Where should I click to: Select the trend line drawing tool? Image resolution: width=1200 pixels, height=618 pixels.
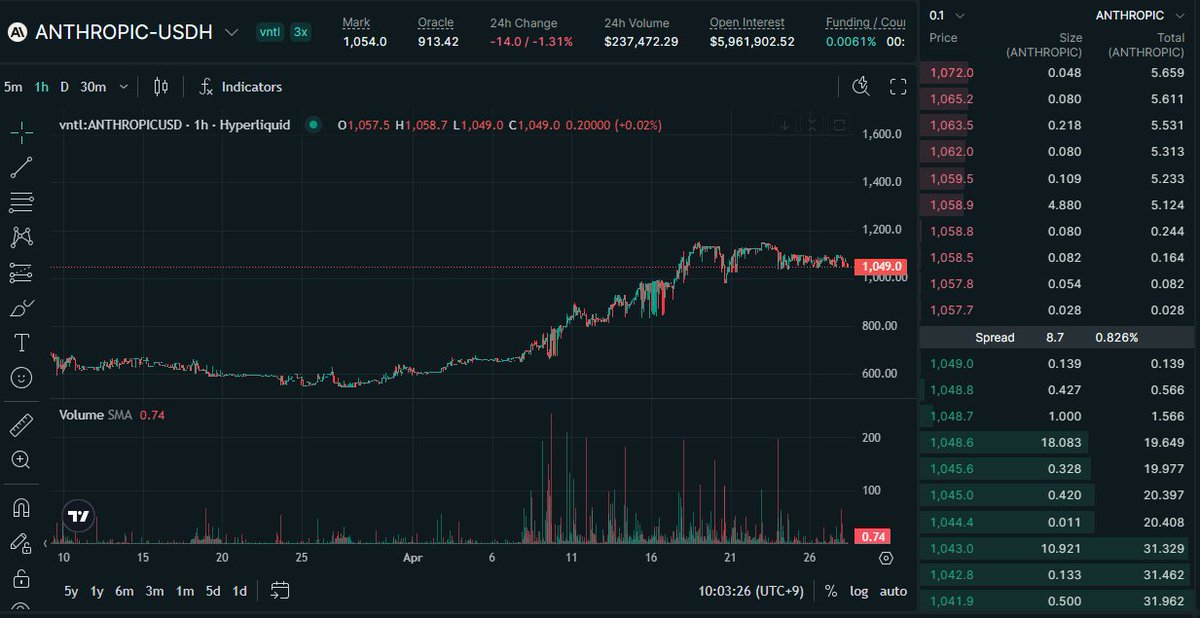point(21,167)
